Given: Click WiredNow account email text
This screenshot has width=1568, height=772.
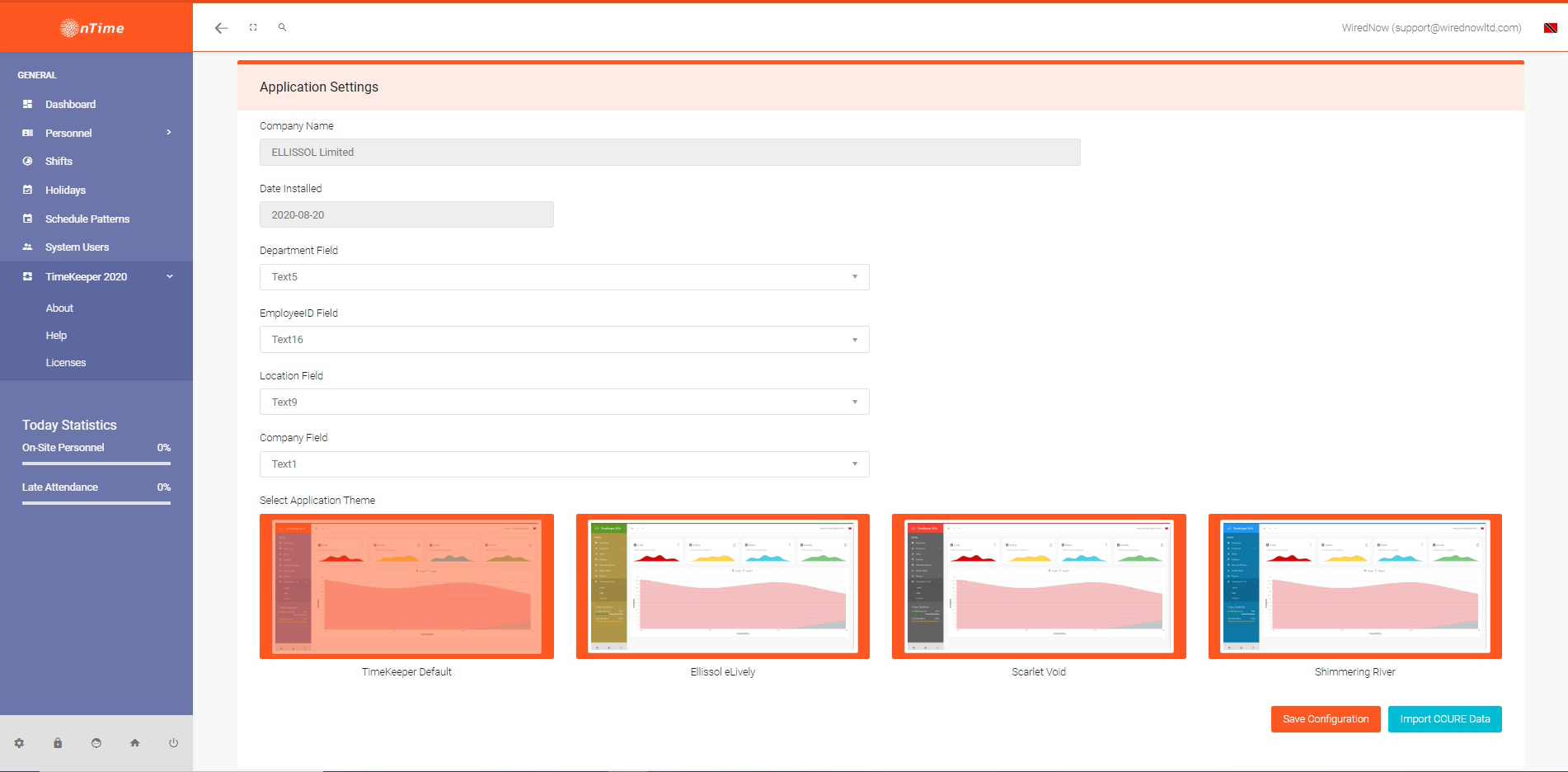Looking at the screenshot, I should pyautogui.click(x=1431, y=27).
